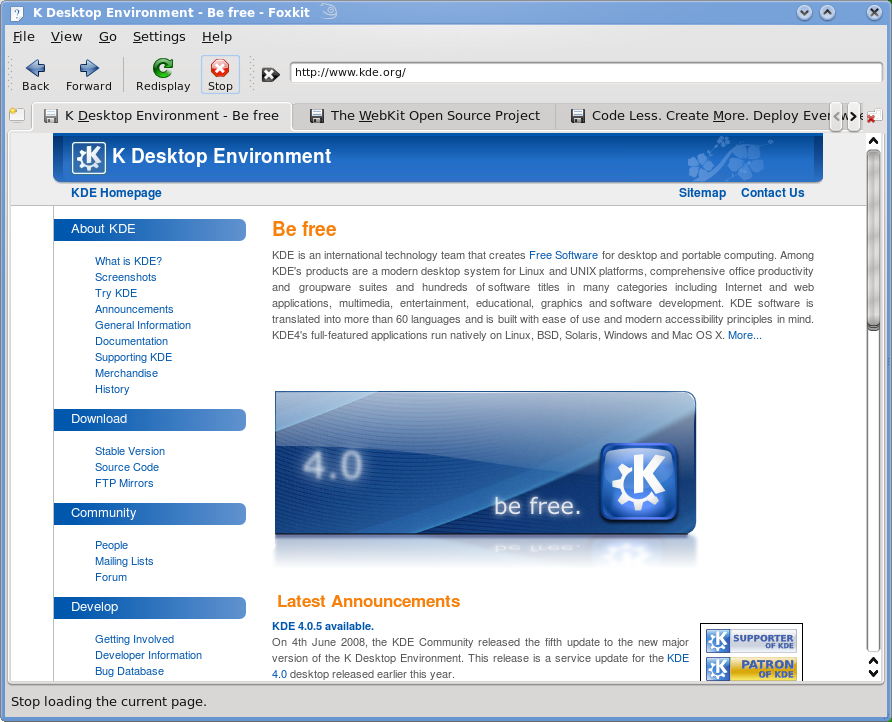Viewport: 892px width, 722px height.
Task: Click the KDE logo in the page header
Action: tap(89, 158)
